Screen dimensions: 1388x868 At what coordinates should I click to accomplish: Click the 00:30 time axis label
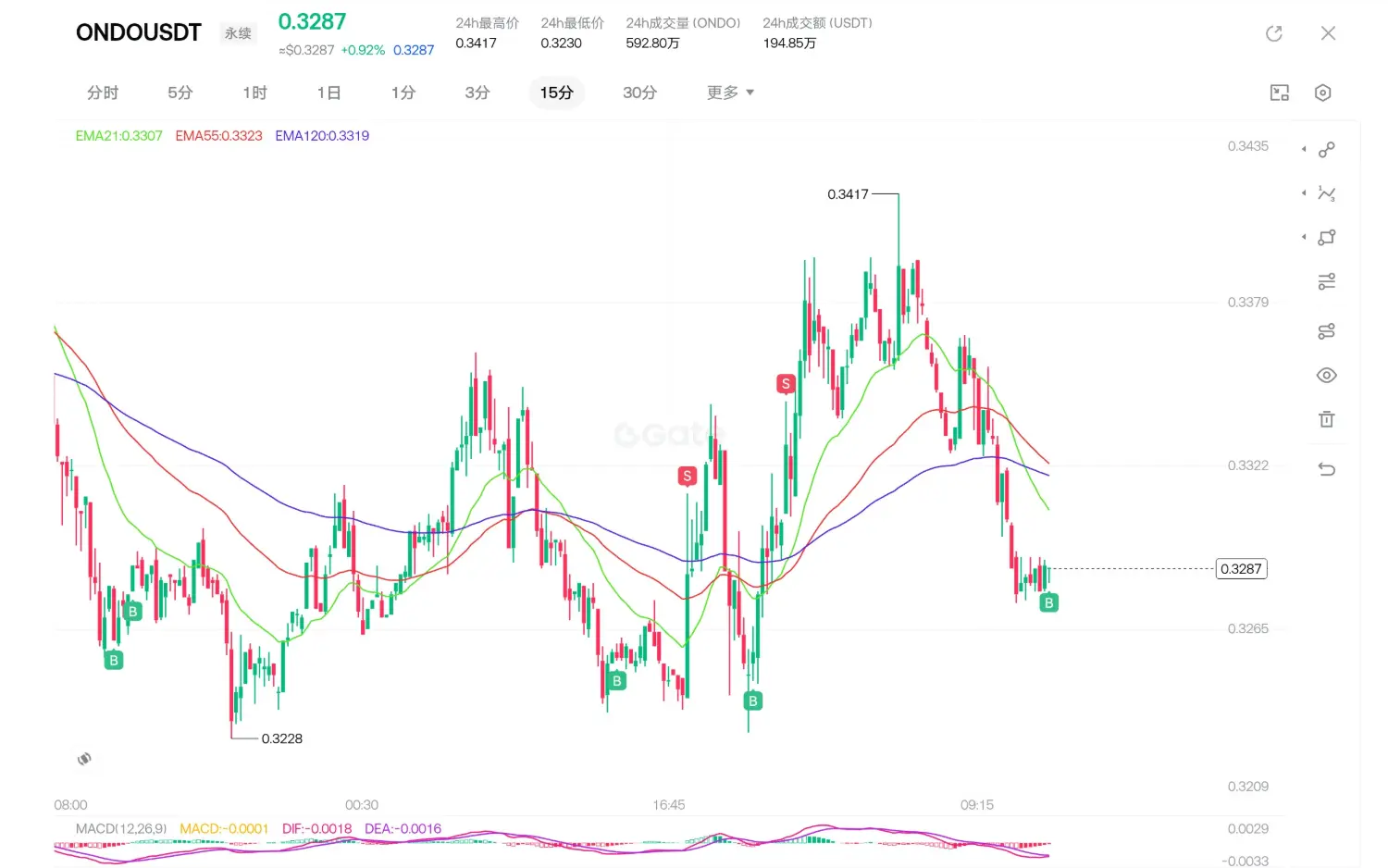click(362, 805)
